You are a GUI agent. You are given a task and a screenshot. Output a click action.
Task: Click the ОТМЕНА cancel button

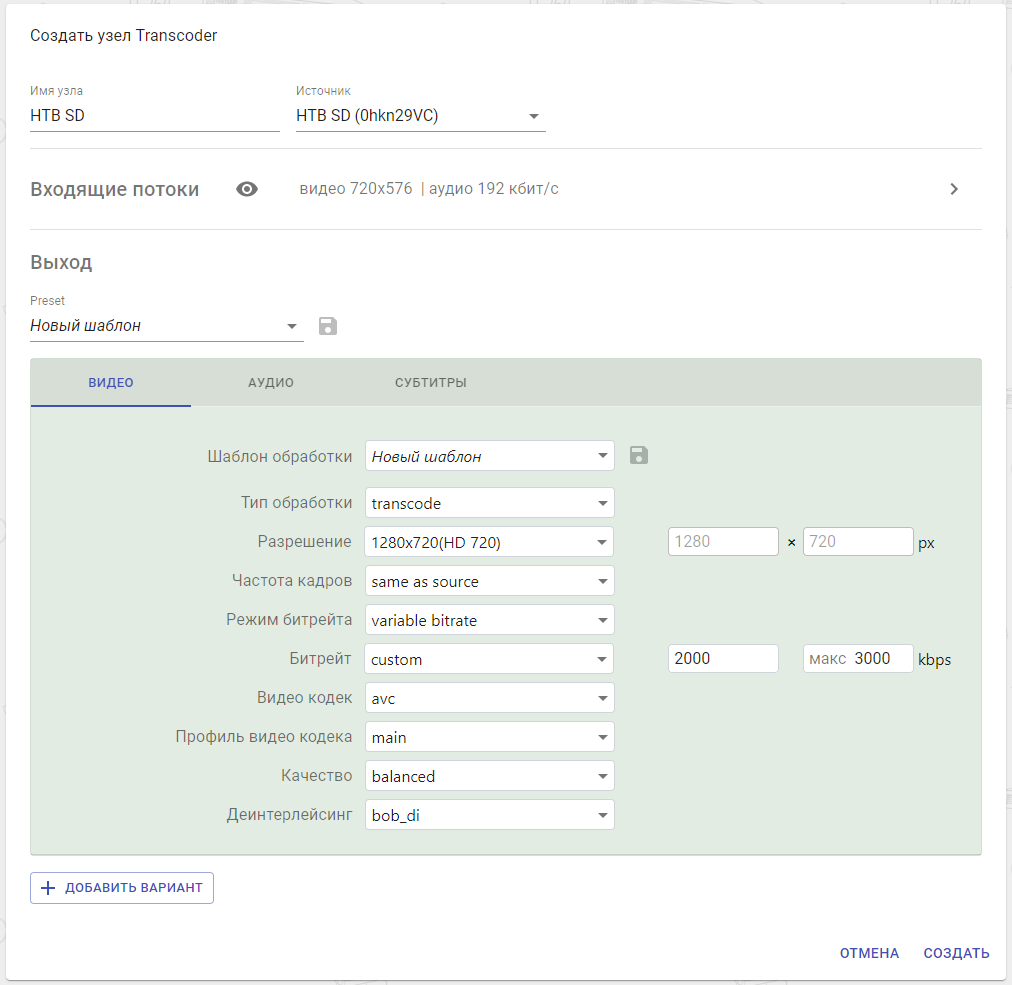(869, 953)
